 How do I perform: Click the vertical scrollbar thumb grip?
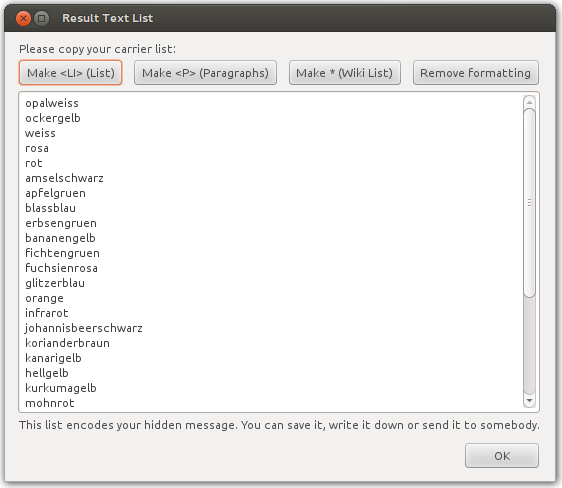[529, 203]
